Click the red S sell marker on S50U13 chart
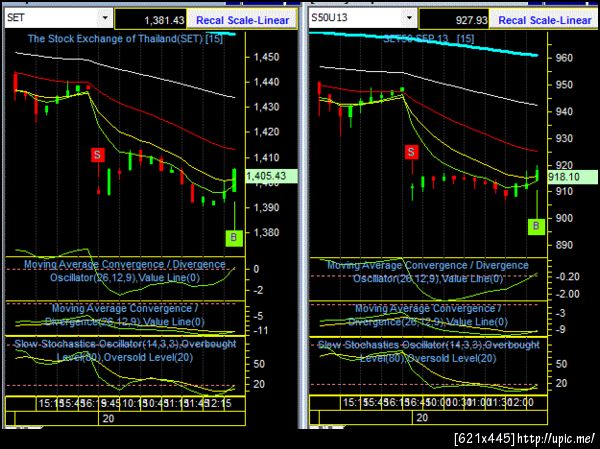Screen dimensions: 600x449 point(411,152)
